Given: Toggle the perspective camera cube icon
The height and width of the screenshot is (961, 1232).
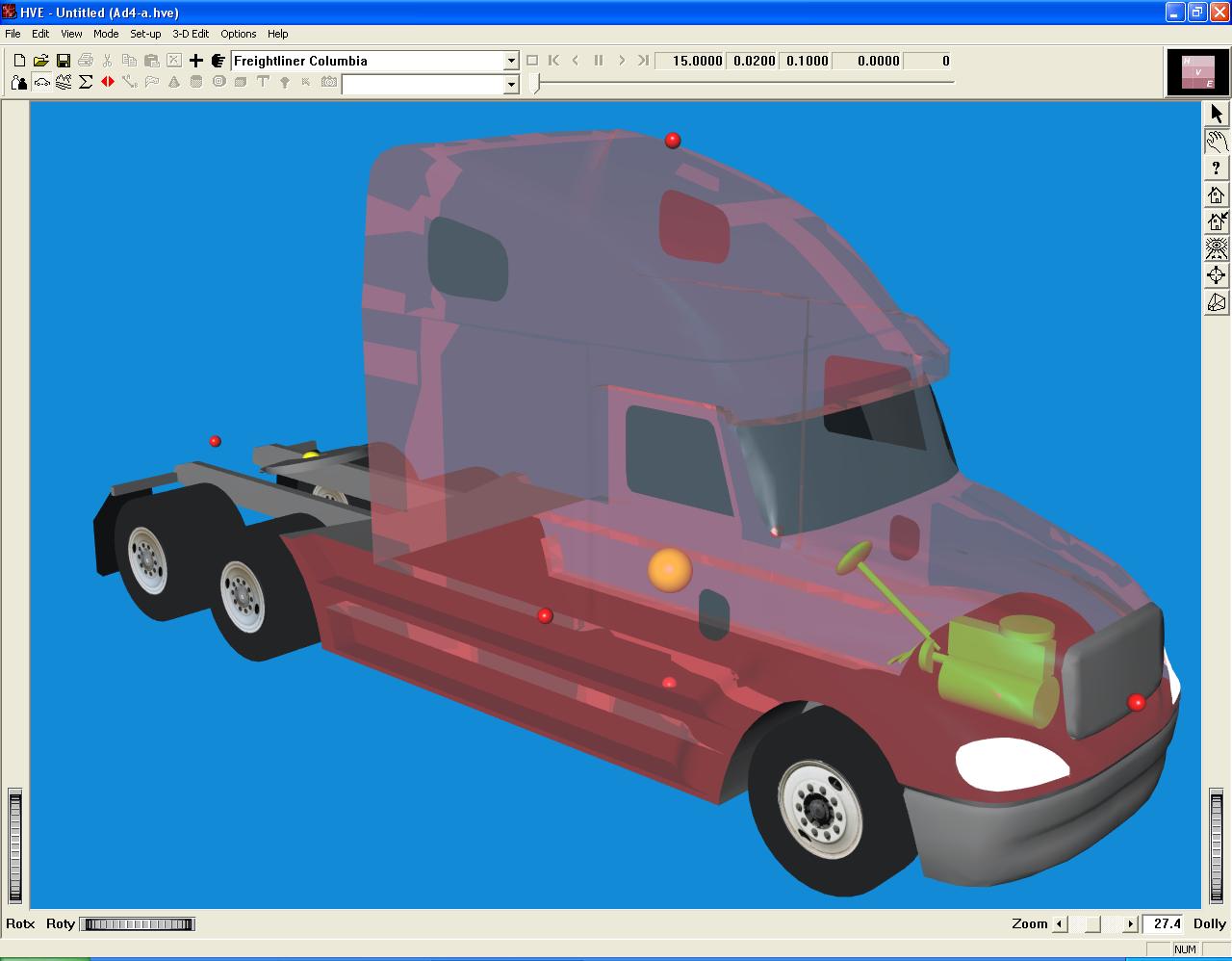Looking at the screenshot, I should tap(1217, 302).
